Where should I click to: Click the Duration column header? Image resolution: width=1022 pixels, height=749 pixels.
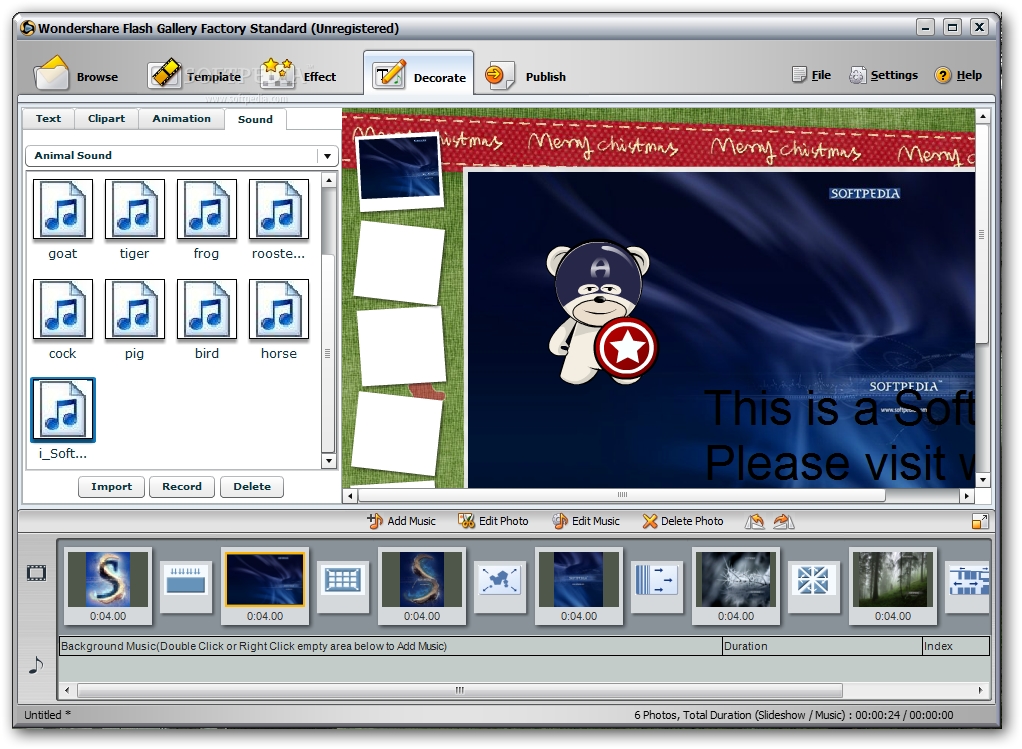822,646
